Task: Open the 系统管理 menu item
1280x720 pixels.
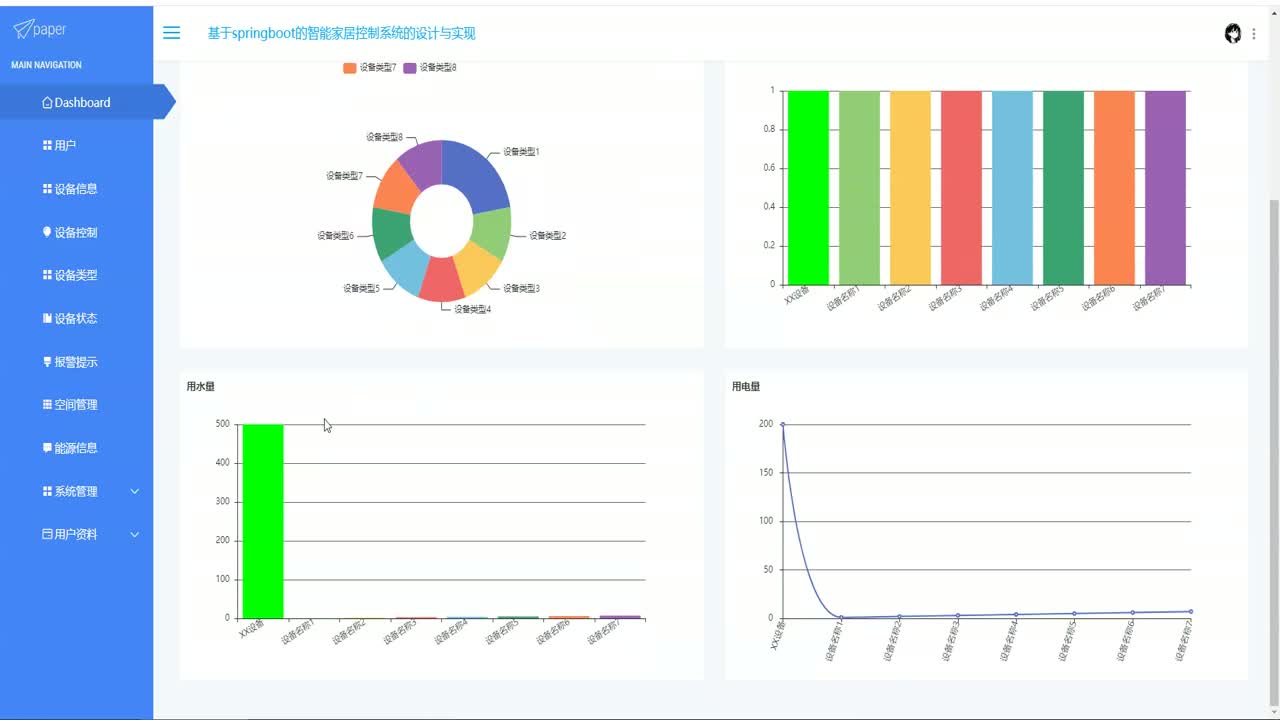Action: (76, 491)
